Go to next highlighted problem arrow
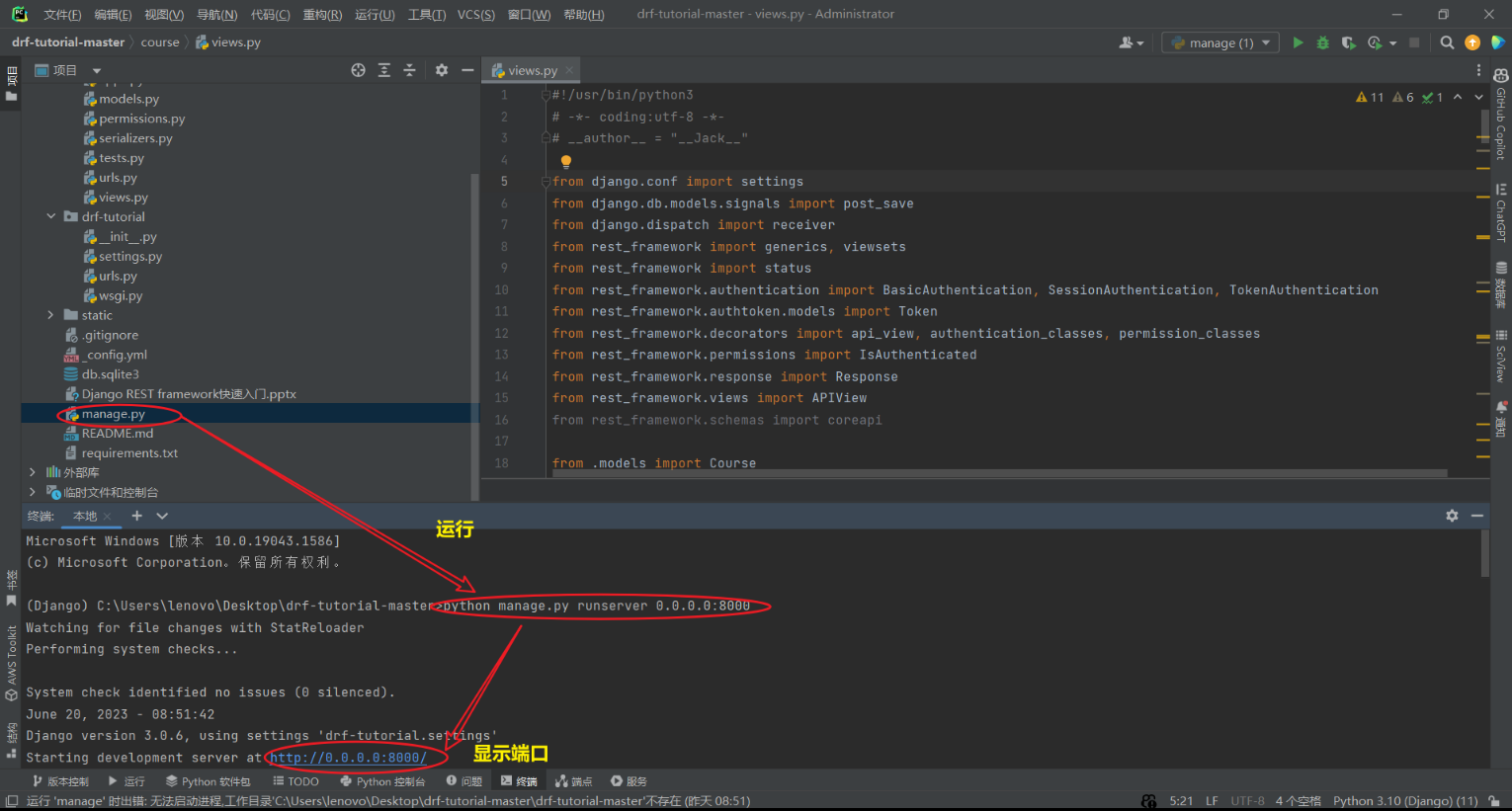The image size is (1512, 811). coord(1478,97)
